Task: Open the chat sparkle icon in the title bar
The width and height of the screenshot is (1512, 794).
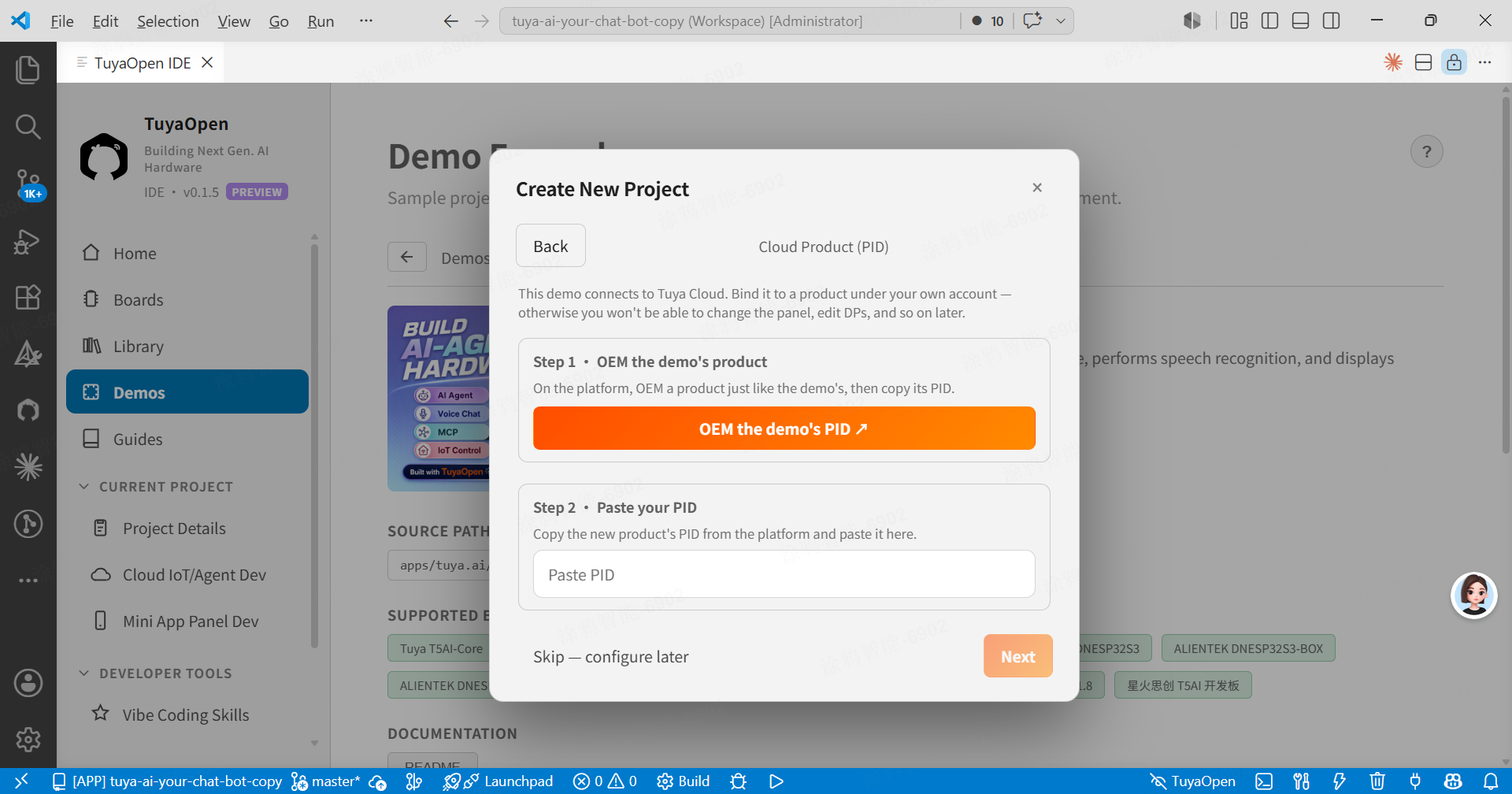Action: [x=1032, y=21]
